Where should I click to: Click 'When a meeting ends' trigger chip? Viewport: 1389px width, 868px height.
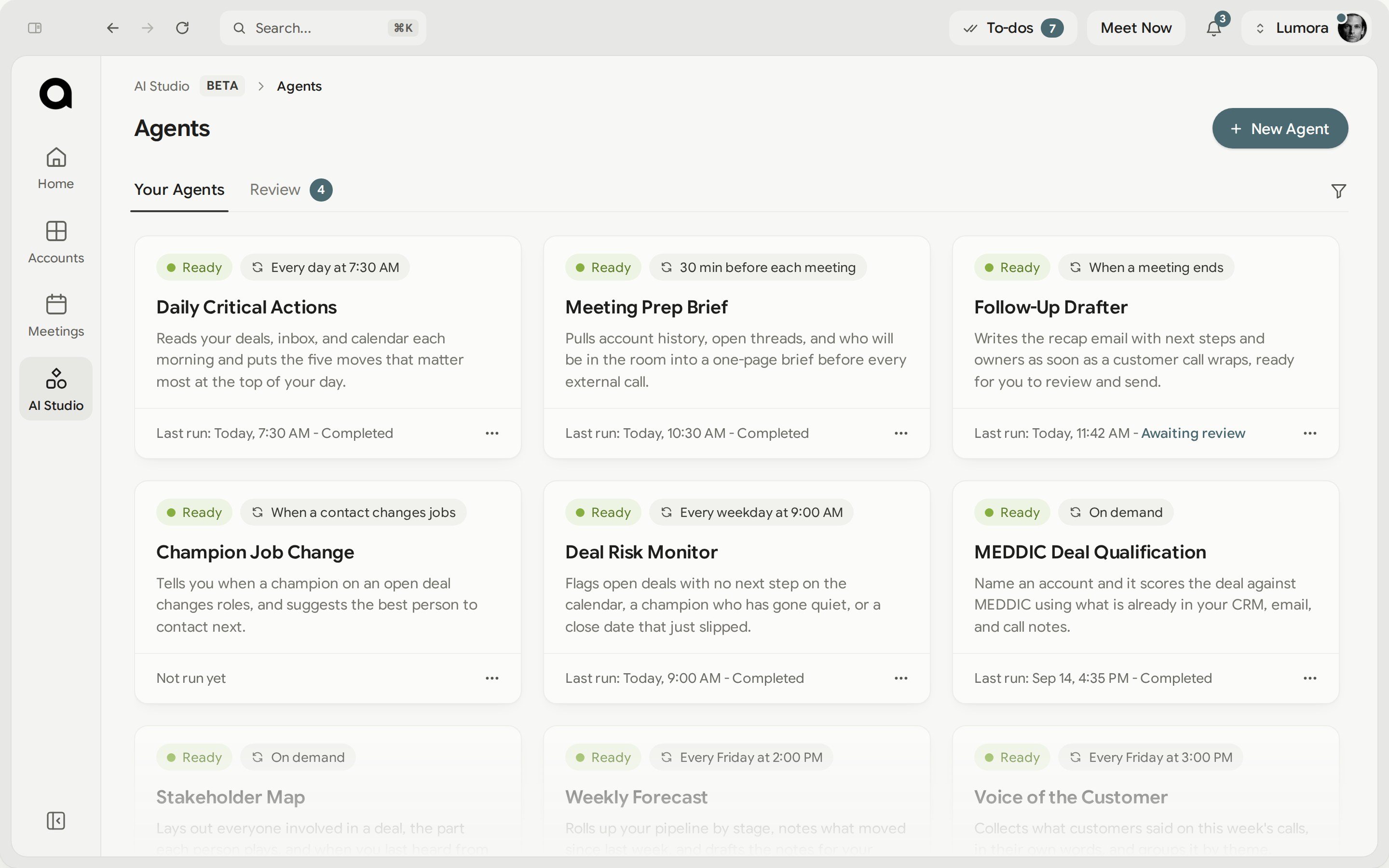(x=1146, y=268)
